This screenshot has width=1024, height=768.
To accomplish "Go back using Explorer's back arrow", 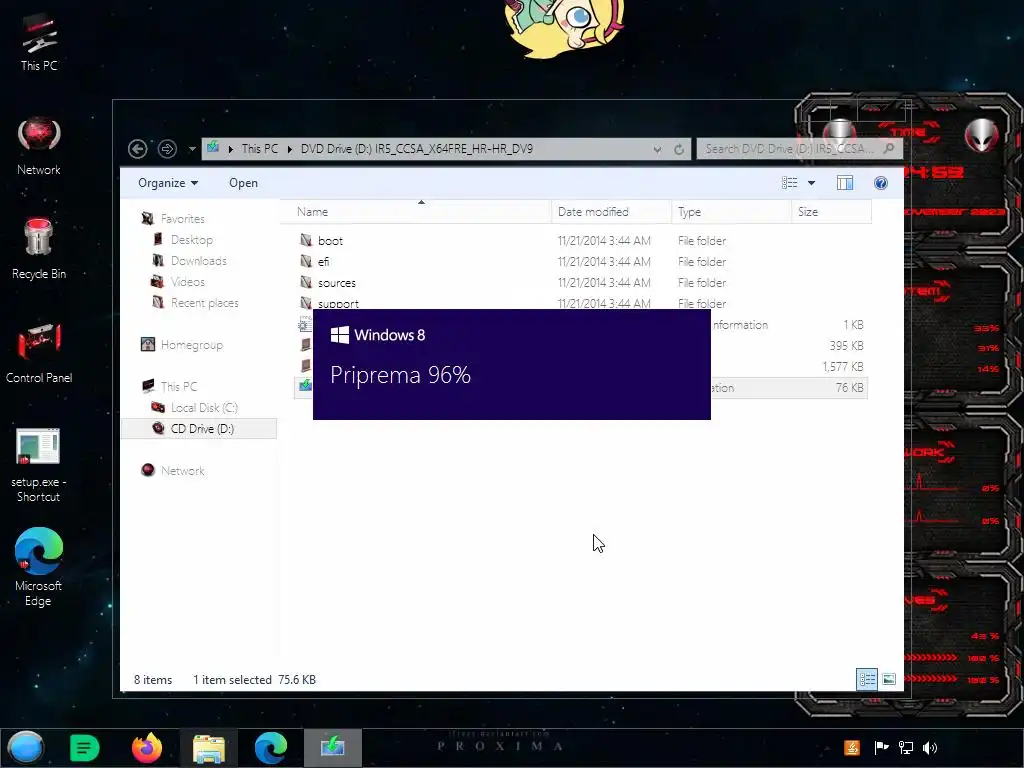I will pyautogui.click(x=137, y=149).
